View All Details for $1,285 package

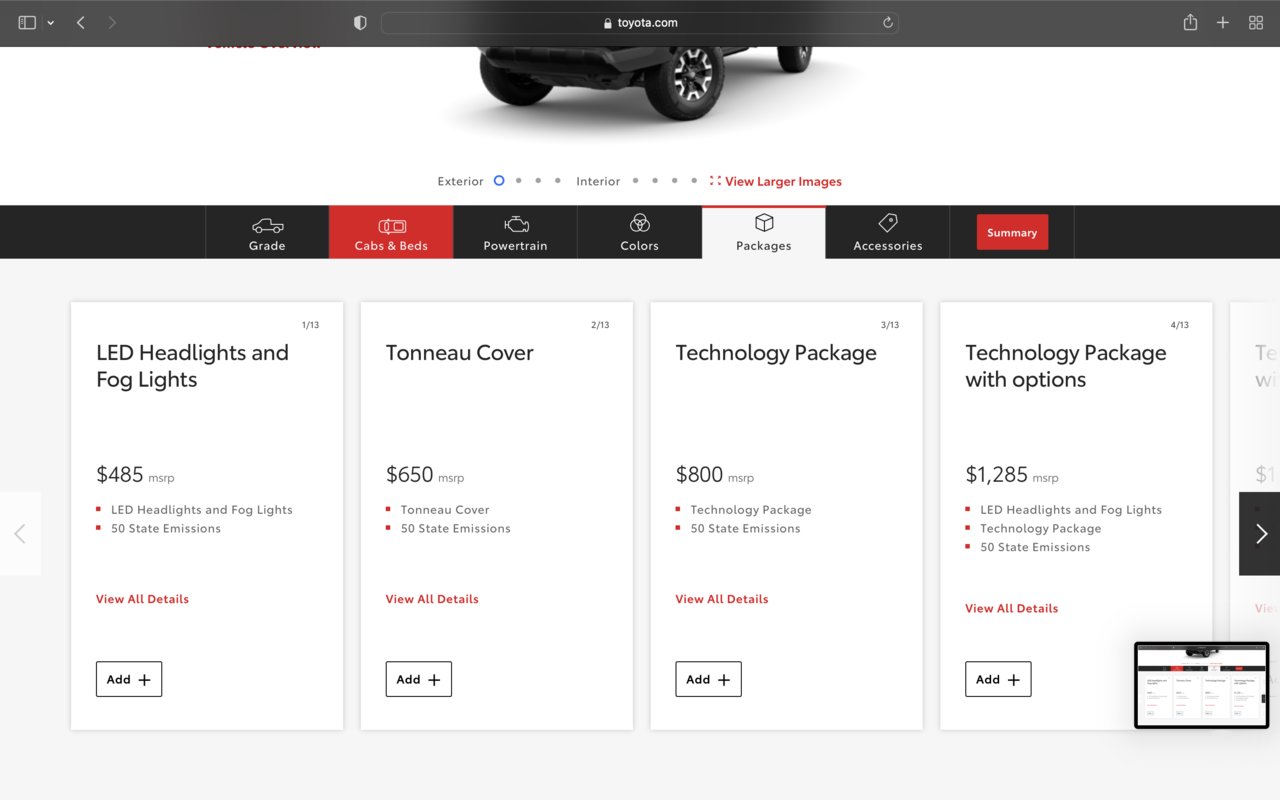[x=1011, y=608]
